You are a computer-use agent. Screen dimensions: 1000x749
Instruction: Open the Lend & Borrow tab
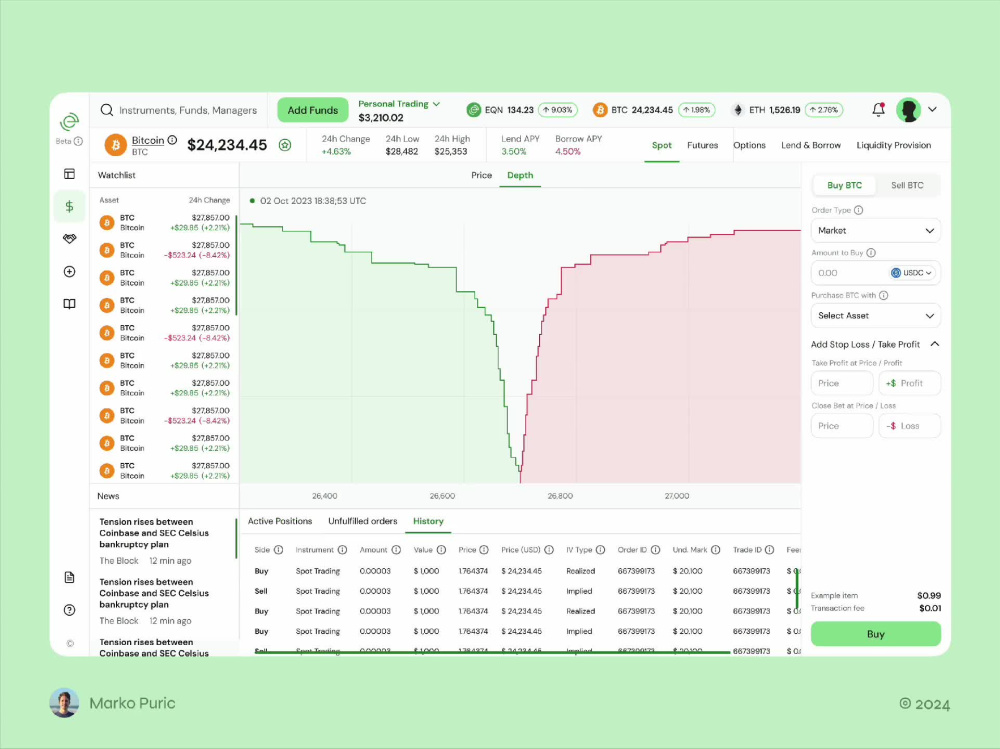point(811,145)
